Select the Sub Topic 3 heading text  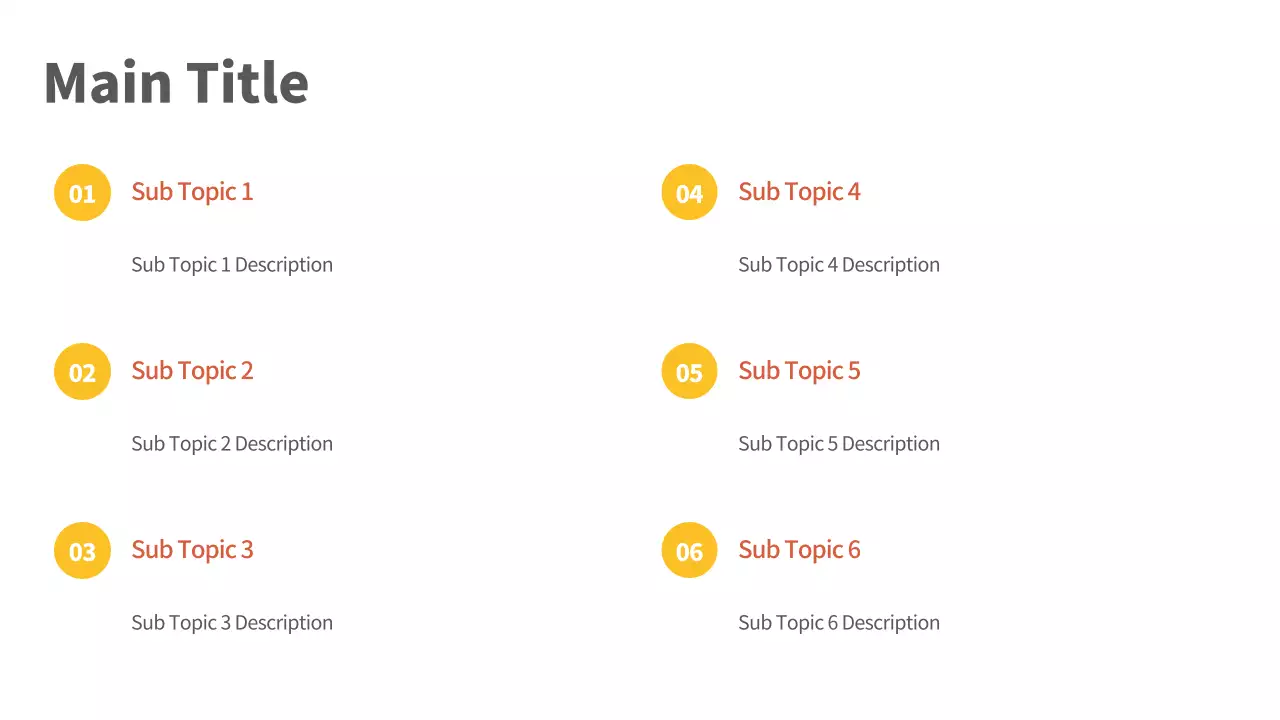point(192,550)
